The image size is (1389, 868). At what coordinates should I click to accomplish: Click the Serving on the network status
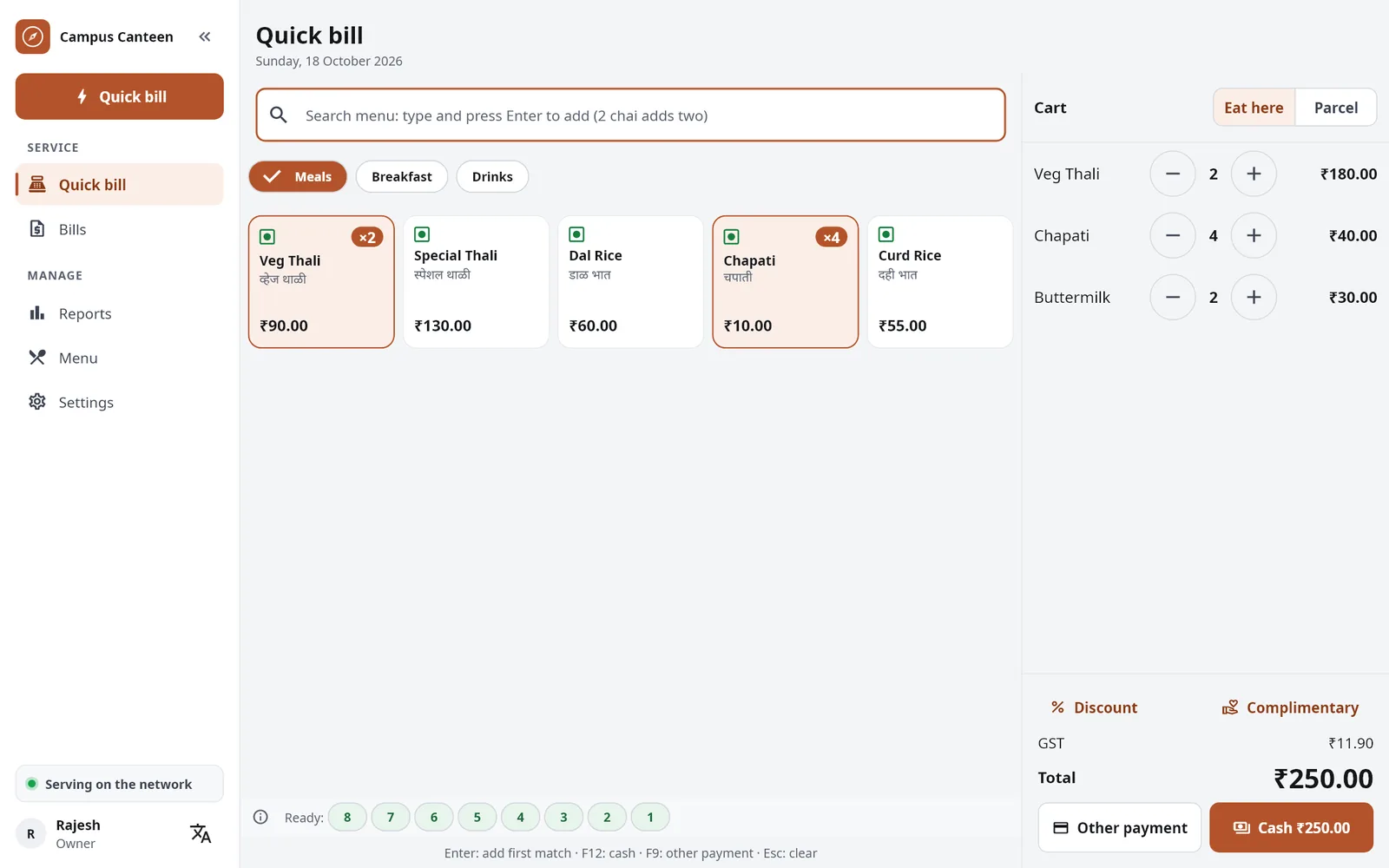tap(120, 784)
